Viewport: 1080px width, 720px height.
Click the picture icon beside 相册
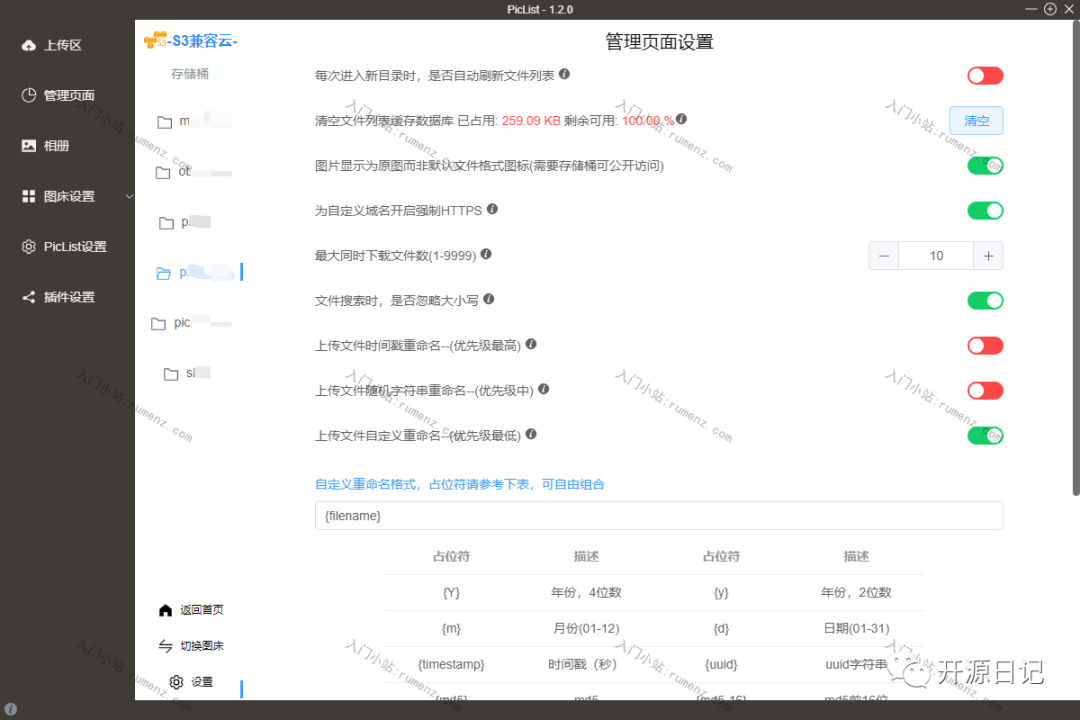coord(28,145)
